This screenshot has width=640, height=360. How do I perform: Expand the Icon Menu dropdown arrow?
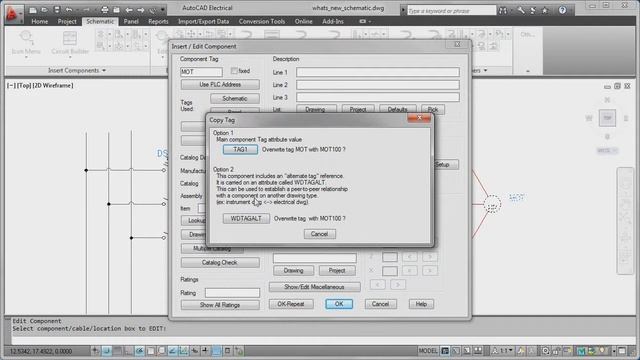[x=26, y=57]
